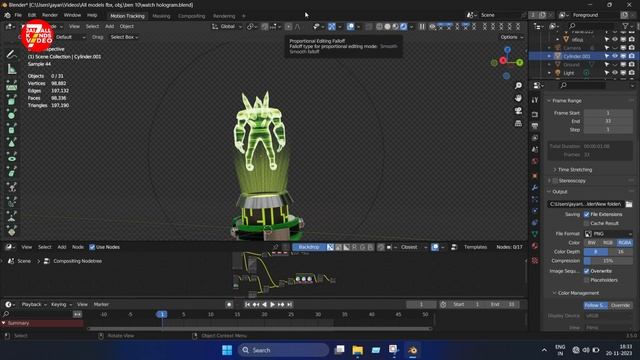Toggle snapping magnet-area icon in header
This screenshot has width=640, height=360.
coord(265,27)
